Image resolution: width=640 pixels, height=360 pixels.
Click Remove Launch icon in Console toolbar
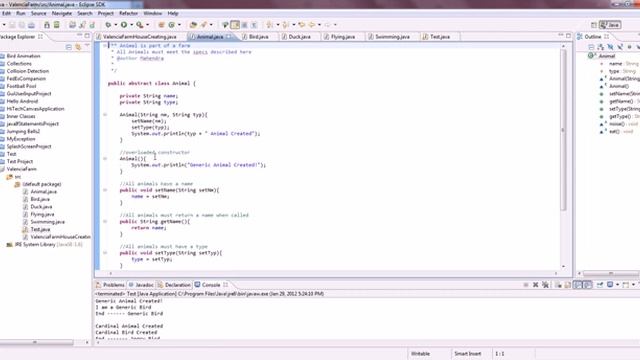coord(536,284)
